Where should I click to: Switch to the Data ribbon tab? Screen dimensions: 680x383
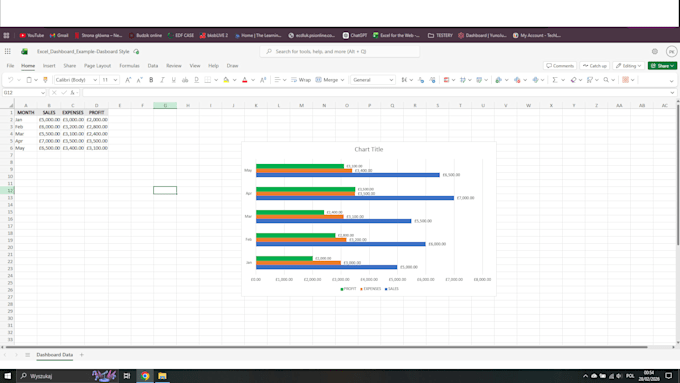point(153,65)
